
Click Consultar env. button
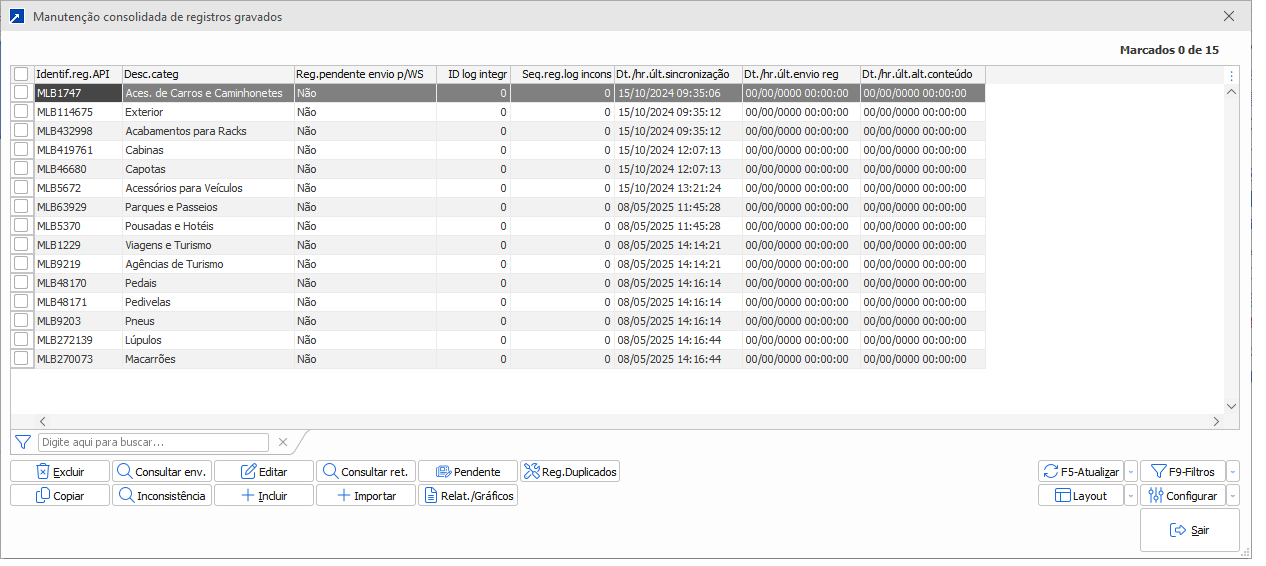[x=162, y=471]
